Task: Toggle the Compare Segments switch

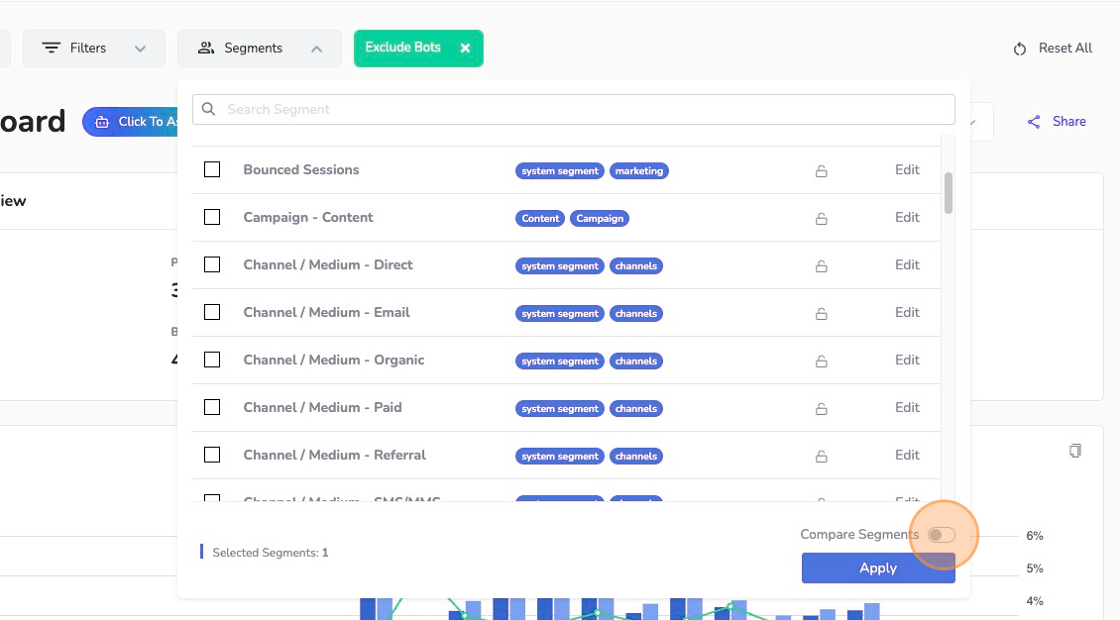Action: pos(941,535)
